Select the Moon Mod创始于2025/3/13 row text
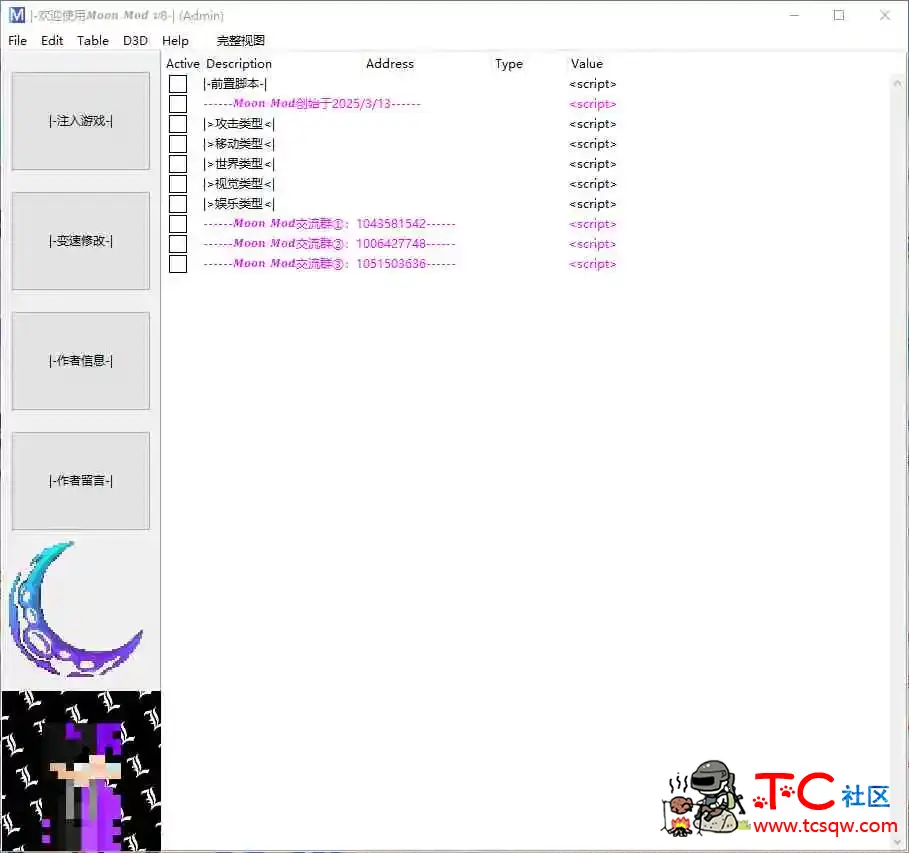This screenshot has height=853, width=909. point(312,104)
